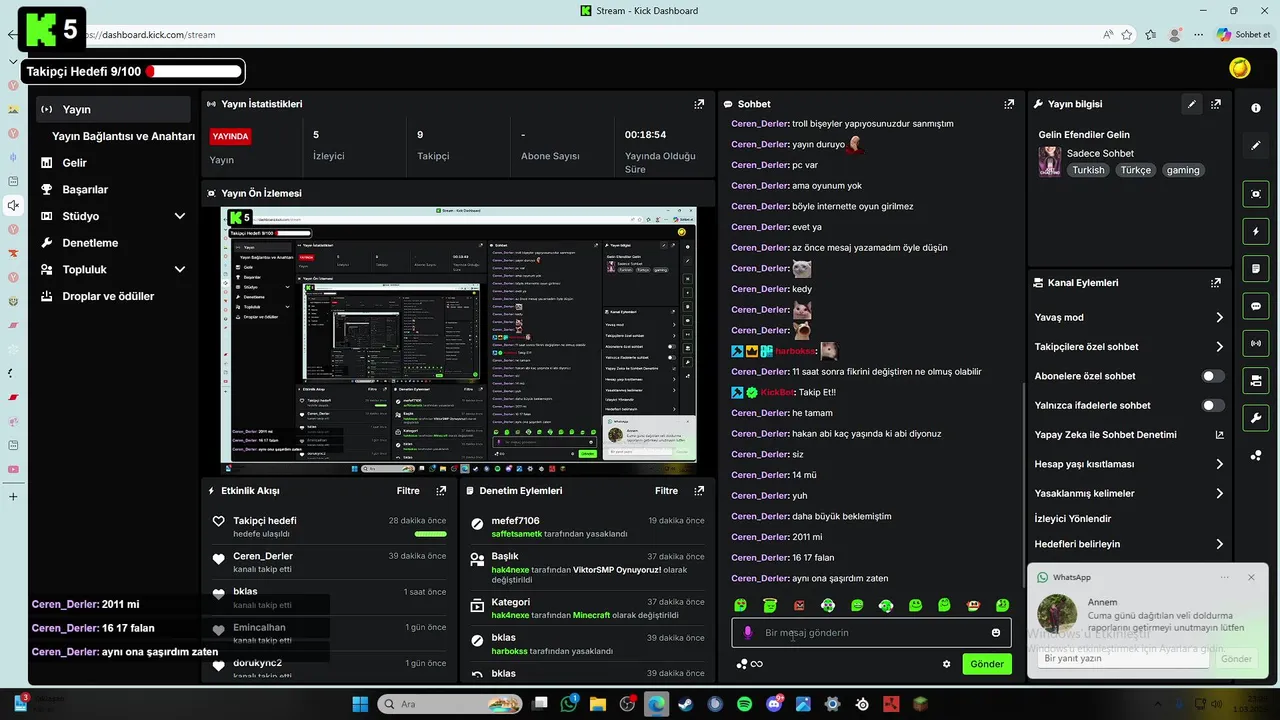This screenshot has width=1280, height=720.
Task: Open Discord from the taskbar
Action: [774, 704]
